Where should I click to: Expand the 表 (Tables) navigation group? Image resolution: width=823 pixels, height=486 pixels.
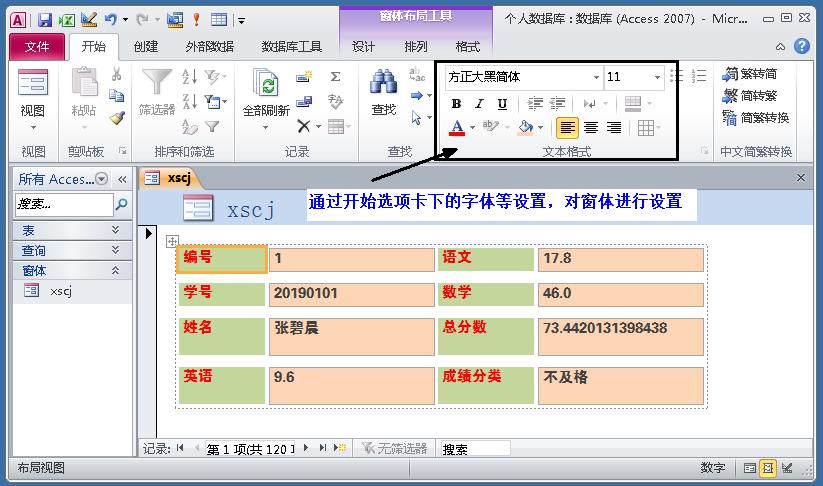115,230
